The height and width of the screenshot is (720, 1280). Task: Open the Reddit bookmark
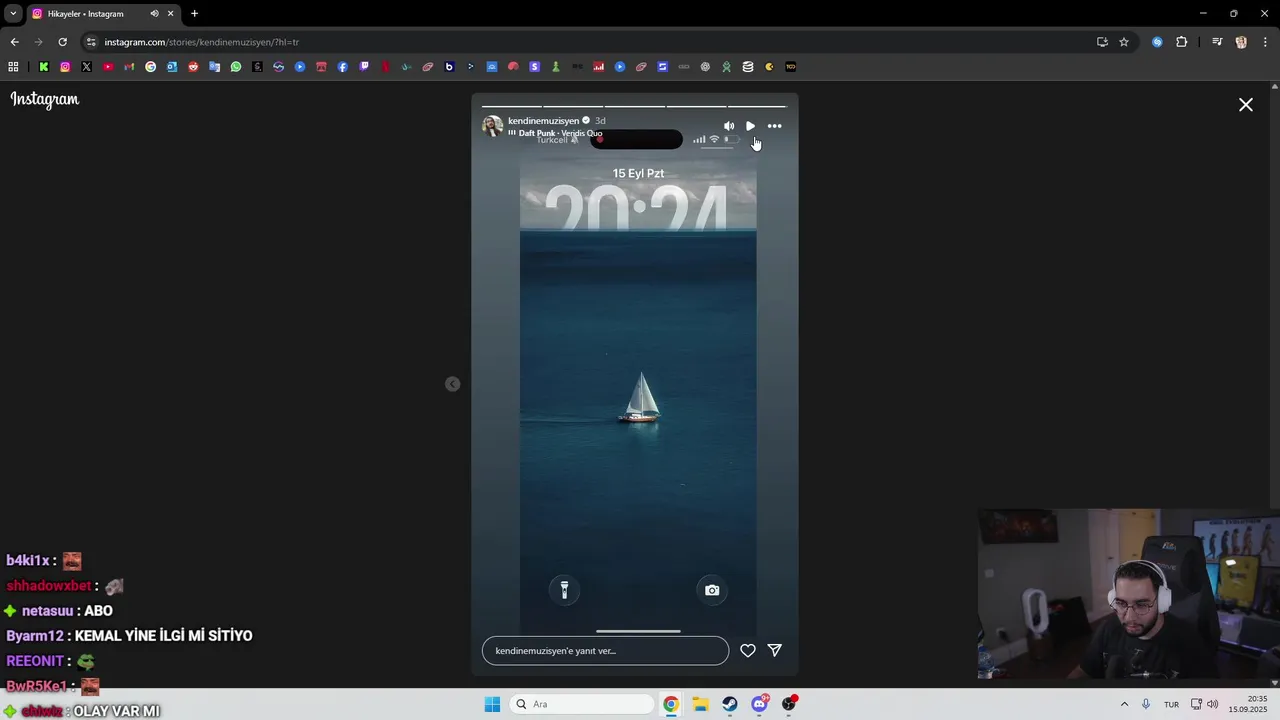(193, 67)
